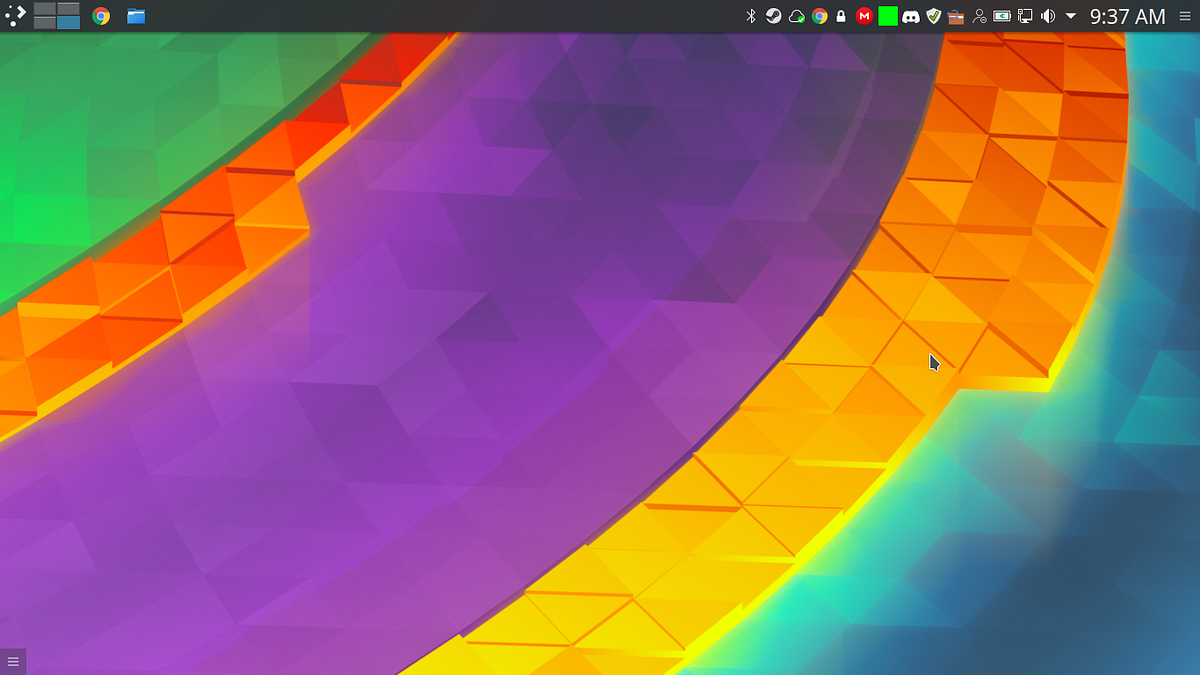This screenshot has height=675, width=1200.
Task: Open the desktop toolbox menu
Action: 14,660
